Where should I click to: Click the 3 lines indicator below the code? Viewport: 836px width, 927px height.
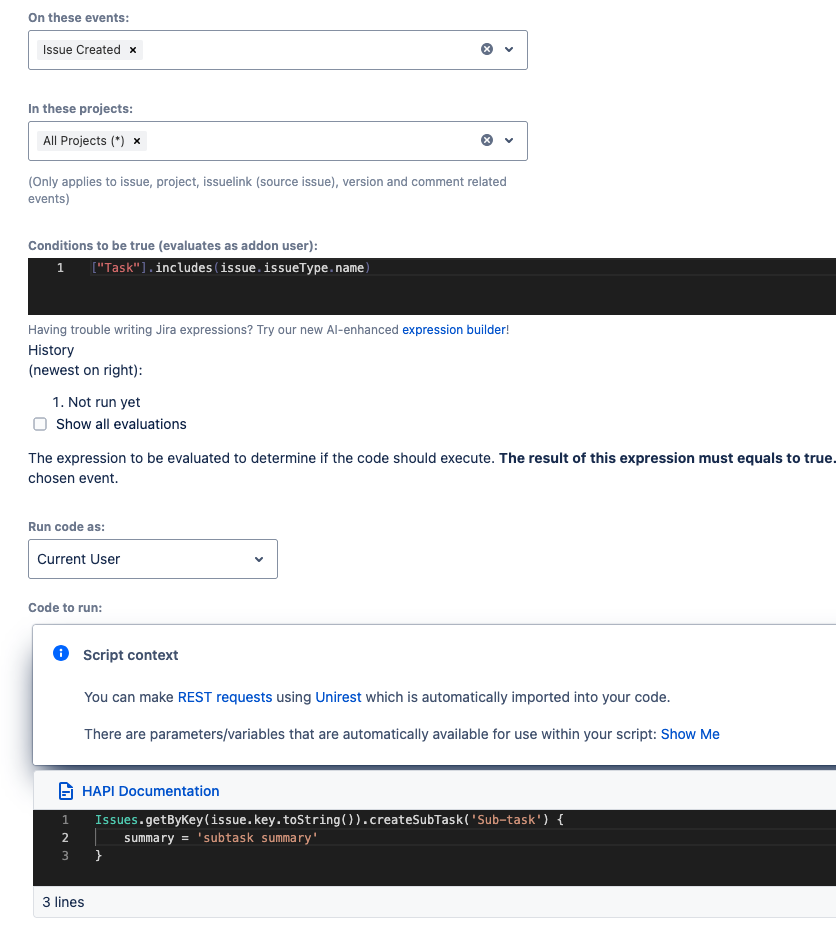62,901
